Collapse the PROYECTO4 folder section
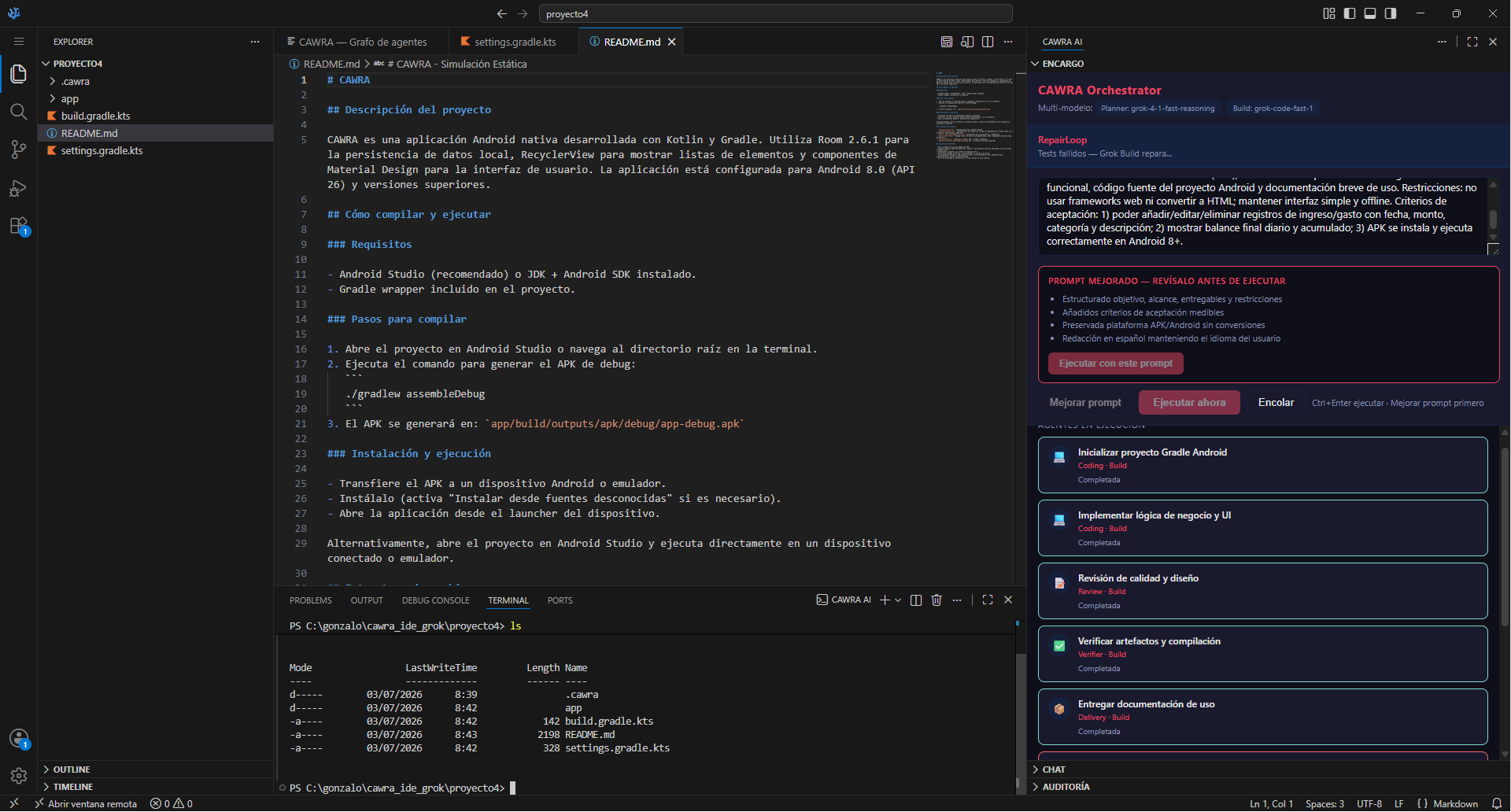The width and height of the screenshot is (1511, 812). click(x=156, y=64)
